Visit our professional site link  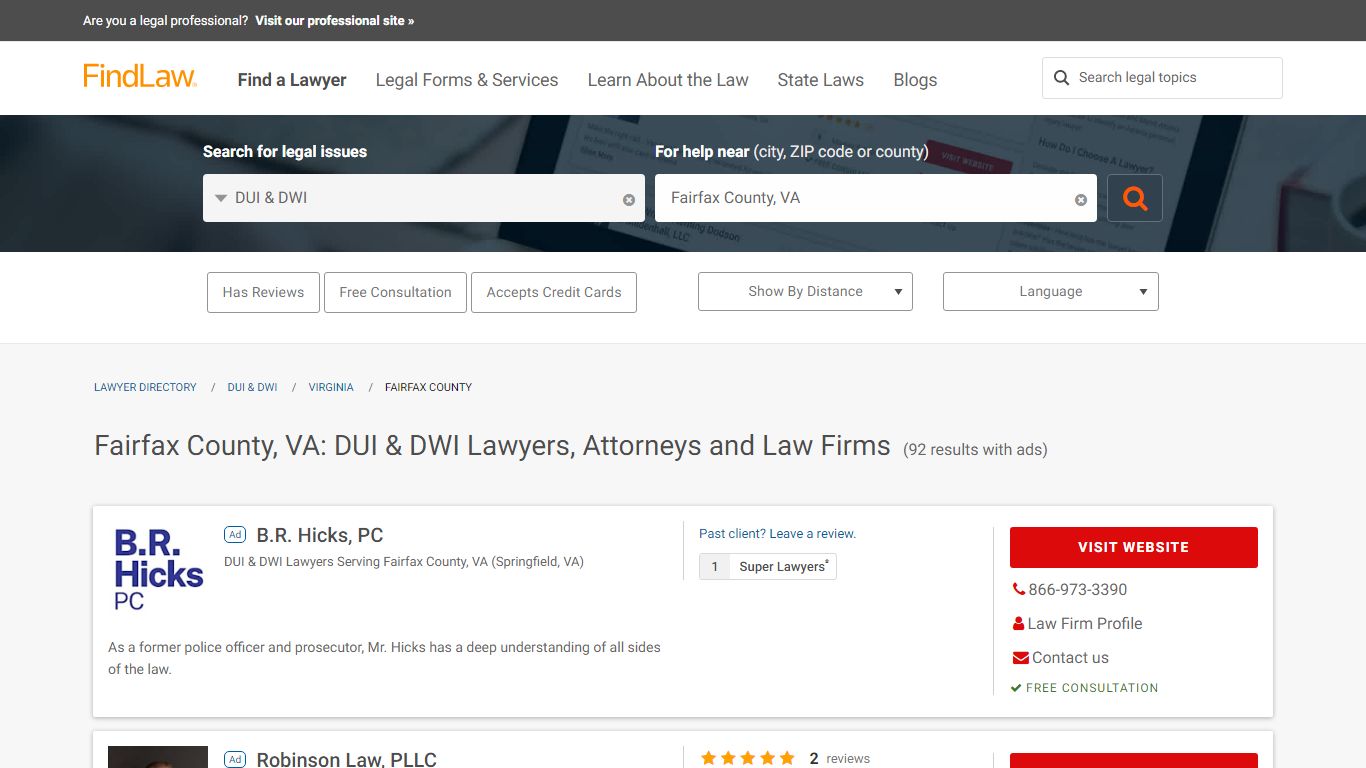(x=334, y=20)
